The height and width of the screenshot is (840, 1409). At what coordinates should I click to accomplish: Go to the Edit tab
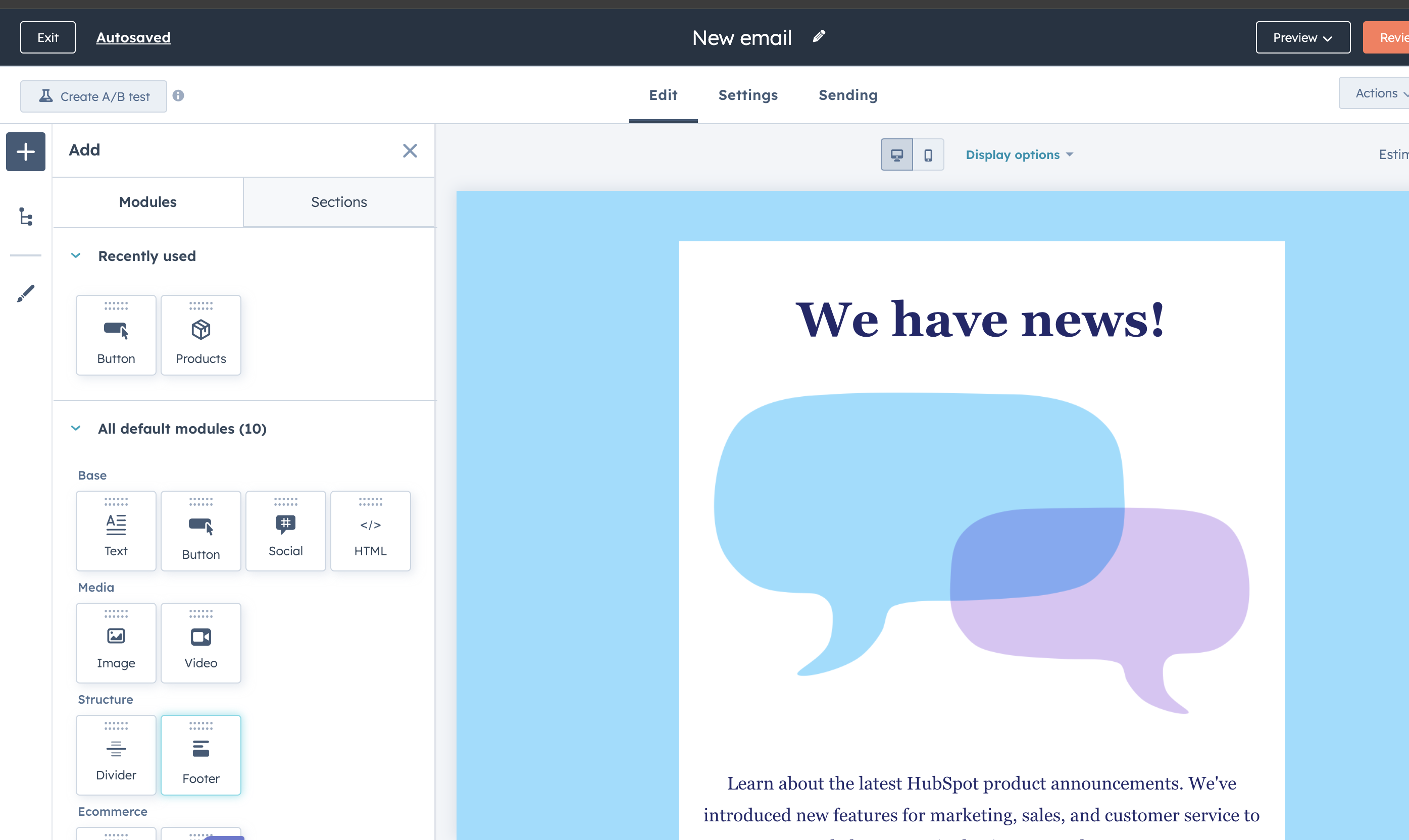[x=663, y=95]
